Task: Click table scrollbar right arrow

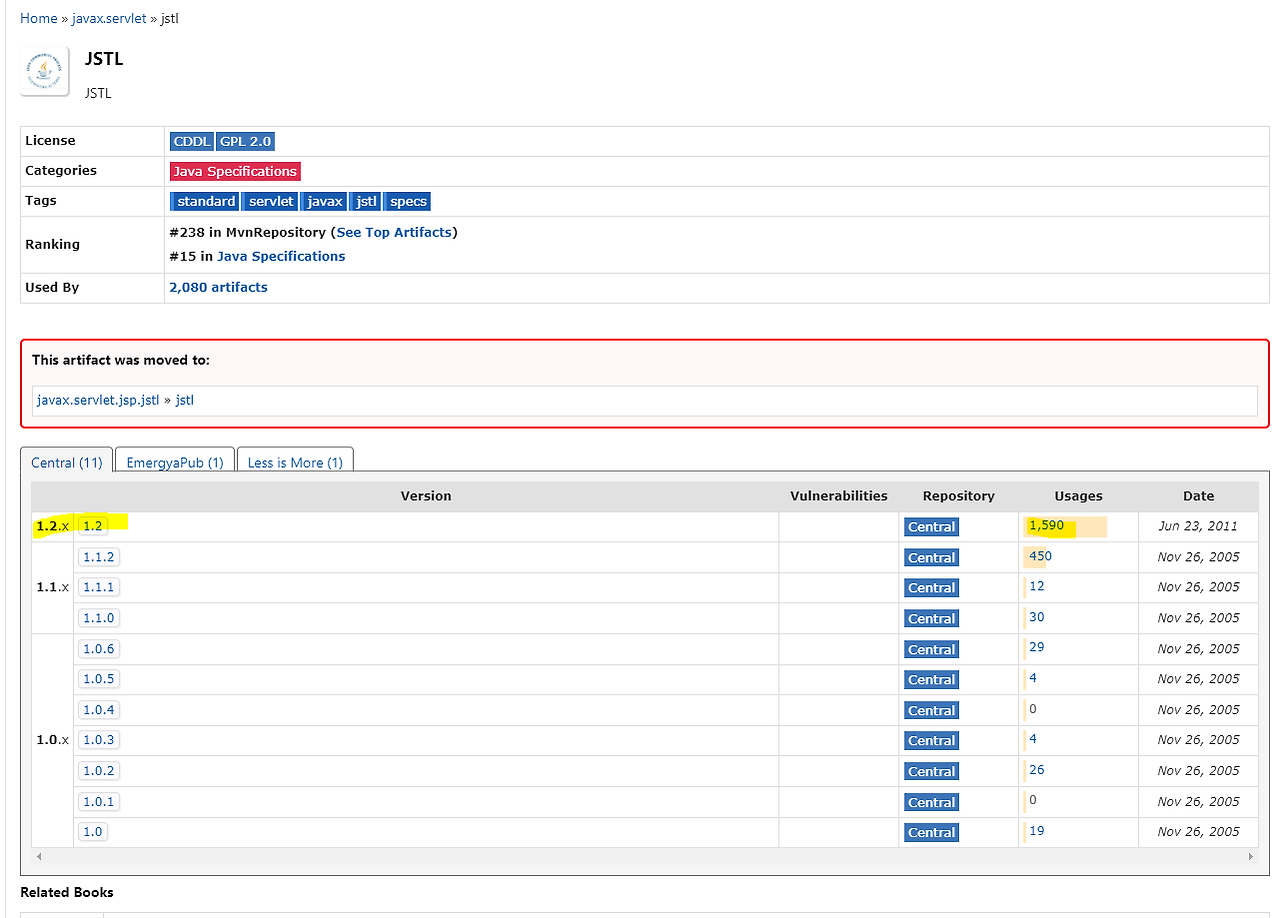Action: pos(1250,857)
